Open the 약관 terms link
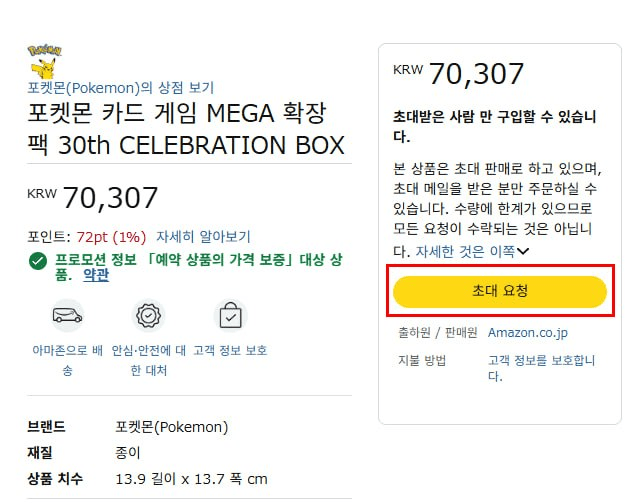Screen dimensions: 631x503 96,275
